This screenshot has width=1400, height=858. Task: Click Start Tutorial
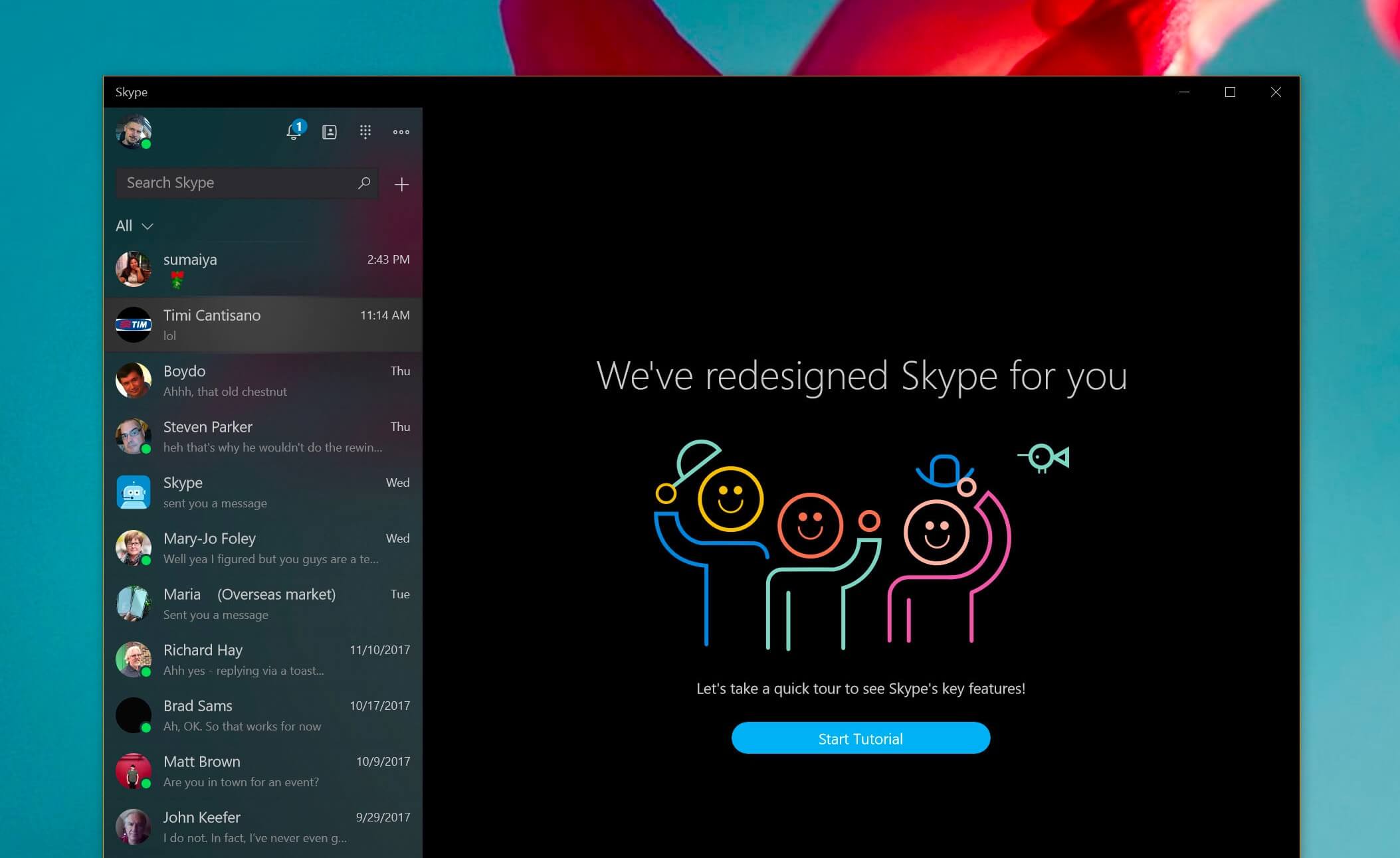(860, 738)
